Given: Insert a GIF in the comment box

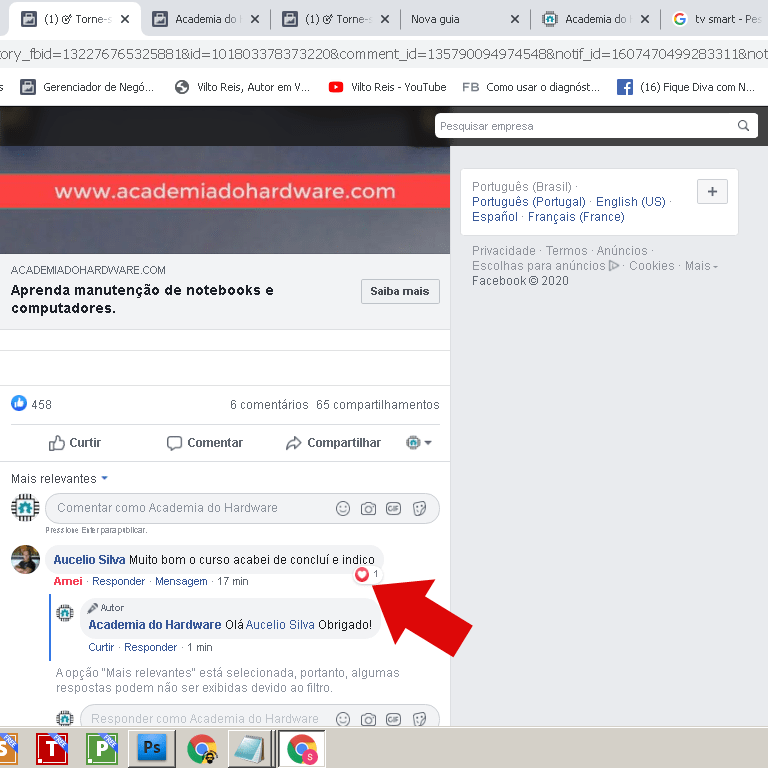Looking at the screenshot, I should pos(393,508).
